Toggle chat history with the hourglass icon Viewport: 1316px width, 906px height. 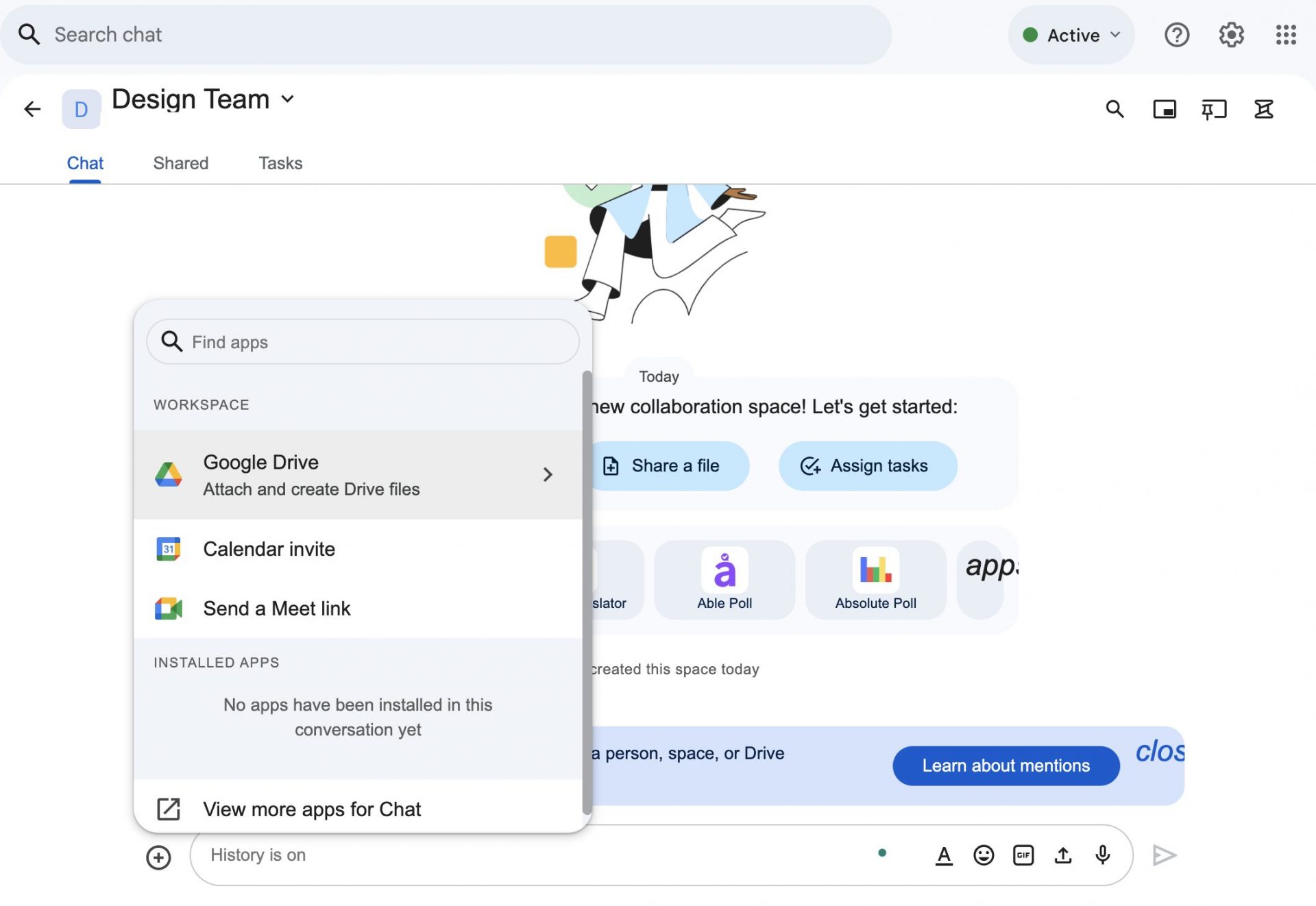coord(1263,109)
